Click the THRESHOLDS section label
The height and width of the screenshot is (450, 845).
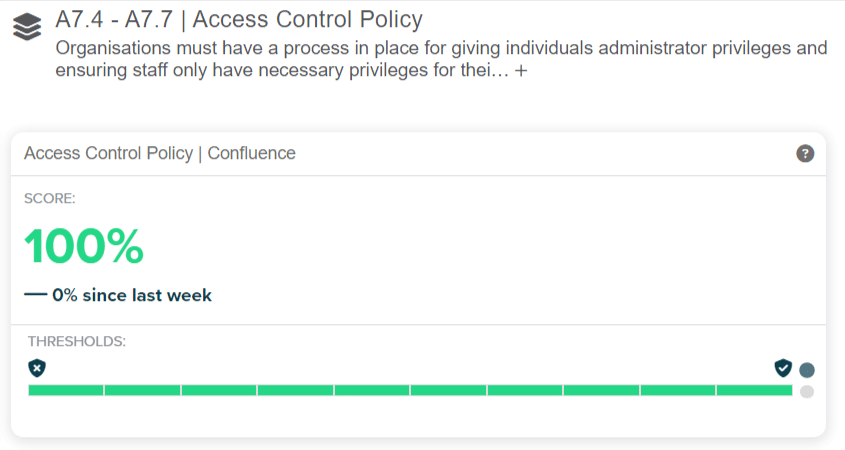[76, 341]
